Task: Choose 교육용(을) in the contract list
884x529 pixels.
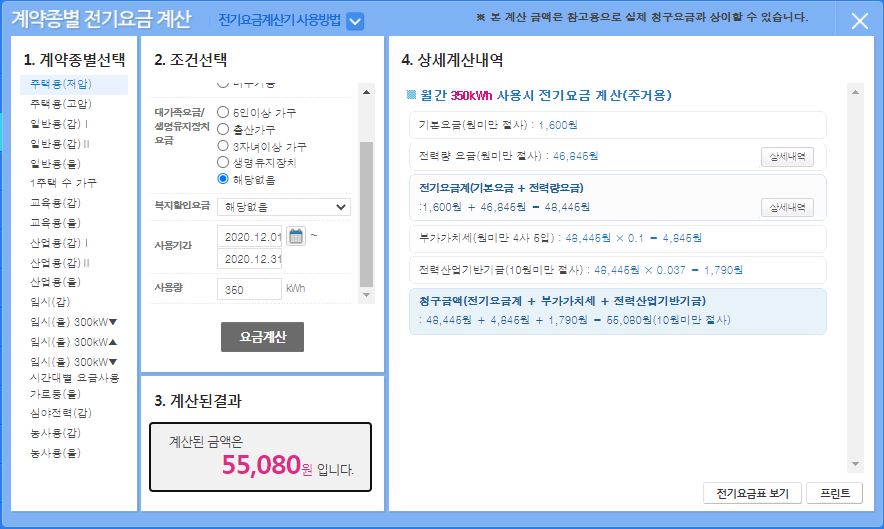Action: 55,223
